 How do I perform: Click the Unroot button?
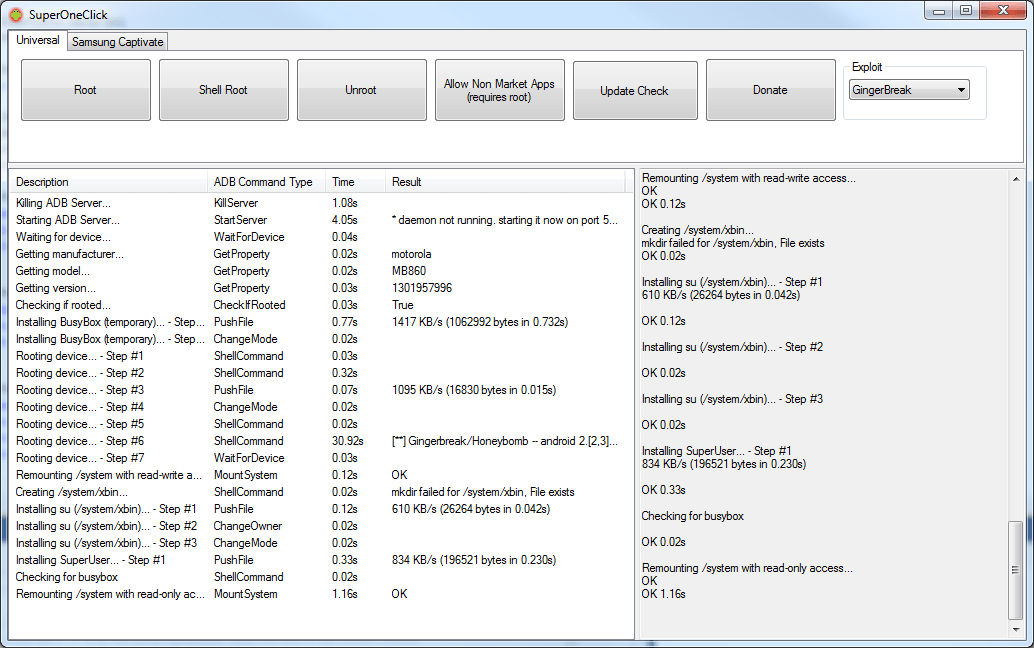(361, 90)
